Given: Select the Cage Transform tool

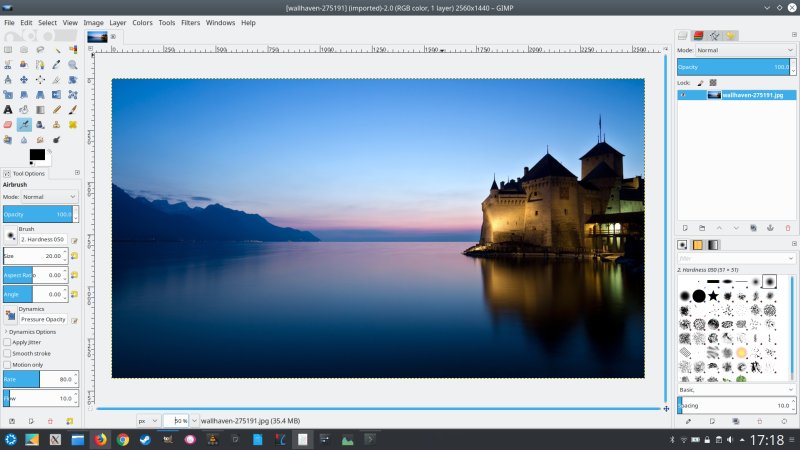Looking at the screenshot, I should tap(73, 95).
